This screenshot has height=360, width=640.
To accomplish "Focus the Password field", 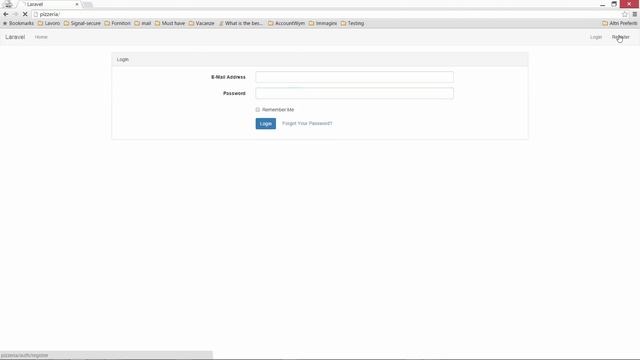I will [x=354, y=93].
